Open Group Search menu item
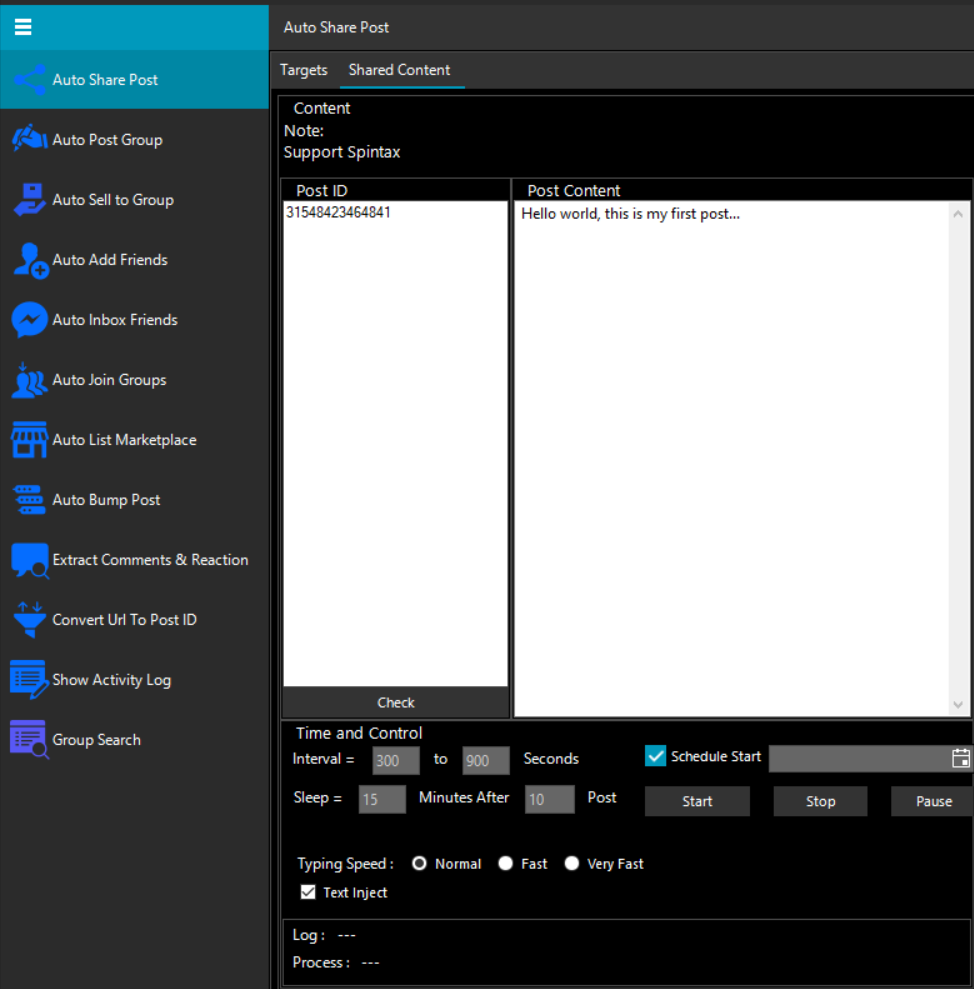The width and height of the screenshot is (974, 989). pos(134,739)
